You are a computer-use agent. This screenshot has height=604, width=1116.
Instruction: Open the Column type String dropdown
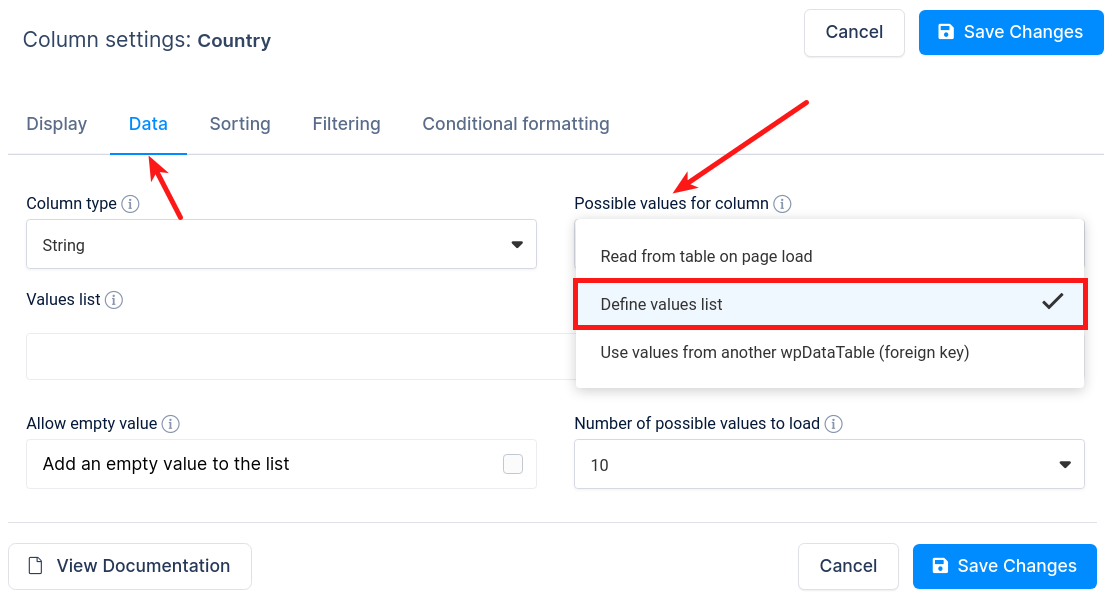tap(281, 244)
